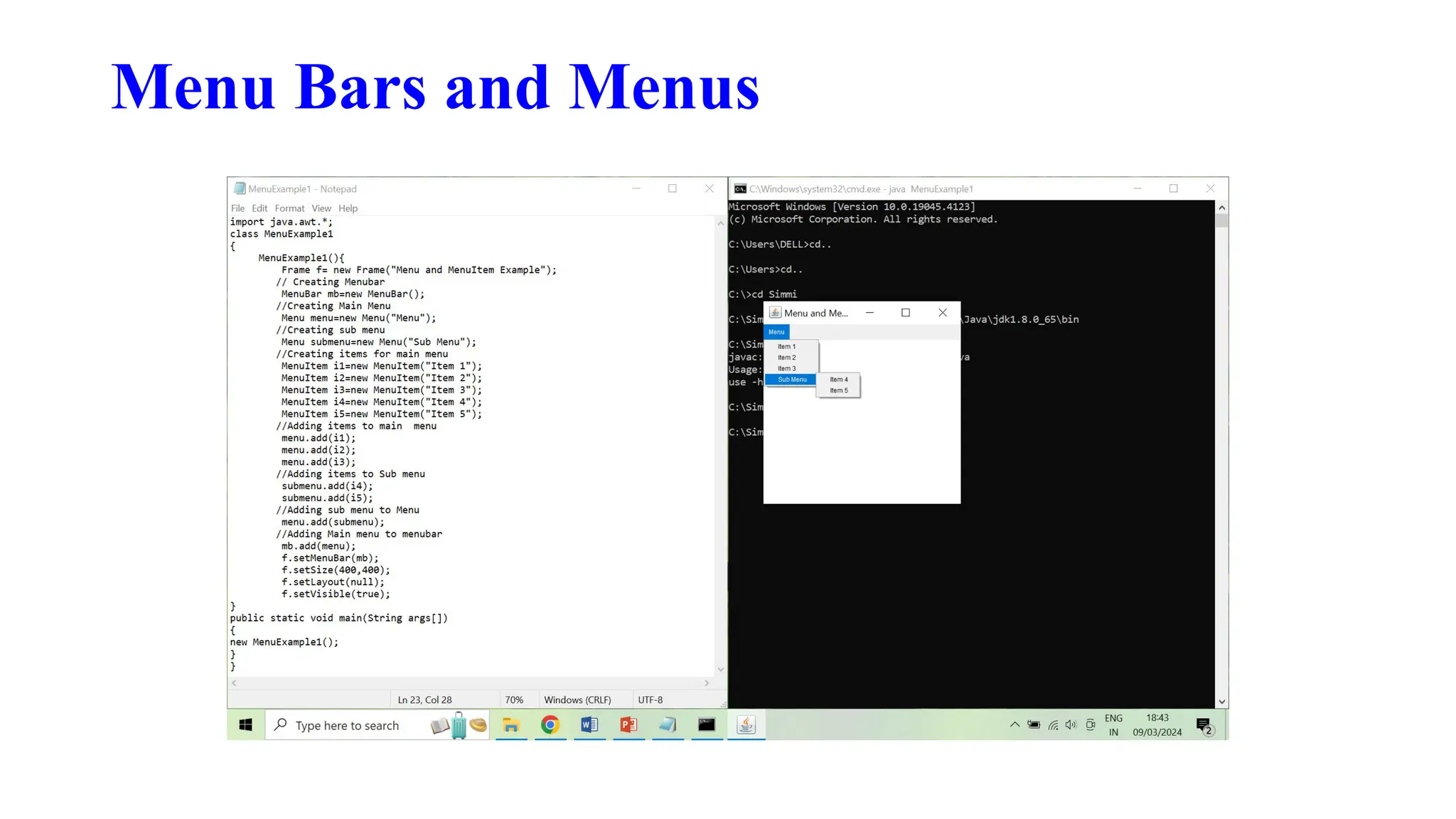Screen dimensions: 1456x819
Task: Click the battery icon in system tray
Action: pyautogui.click(x=1034, y=724)
